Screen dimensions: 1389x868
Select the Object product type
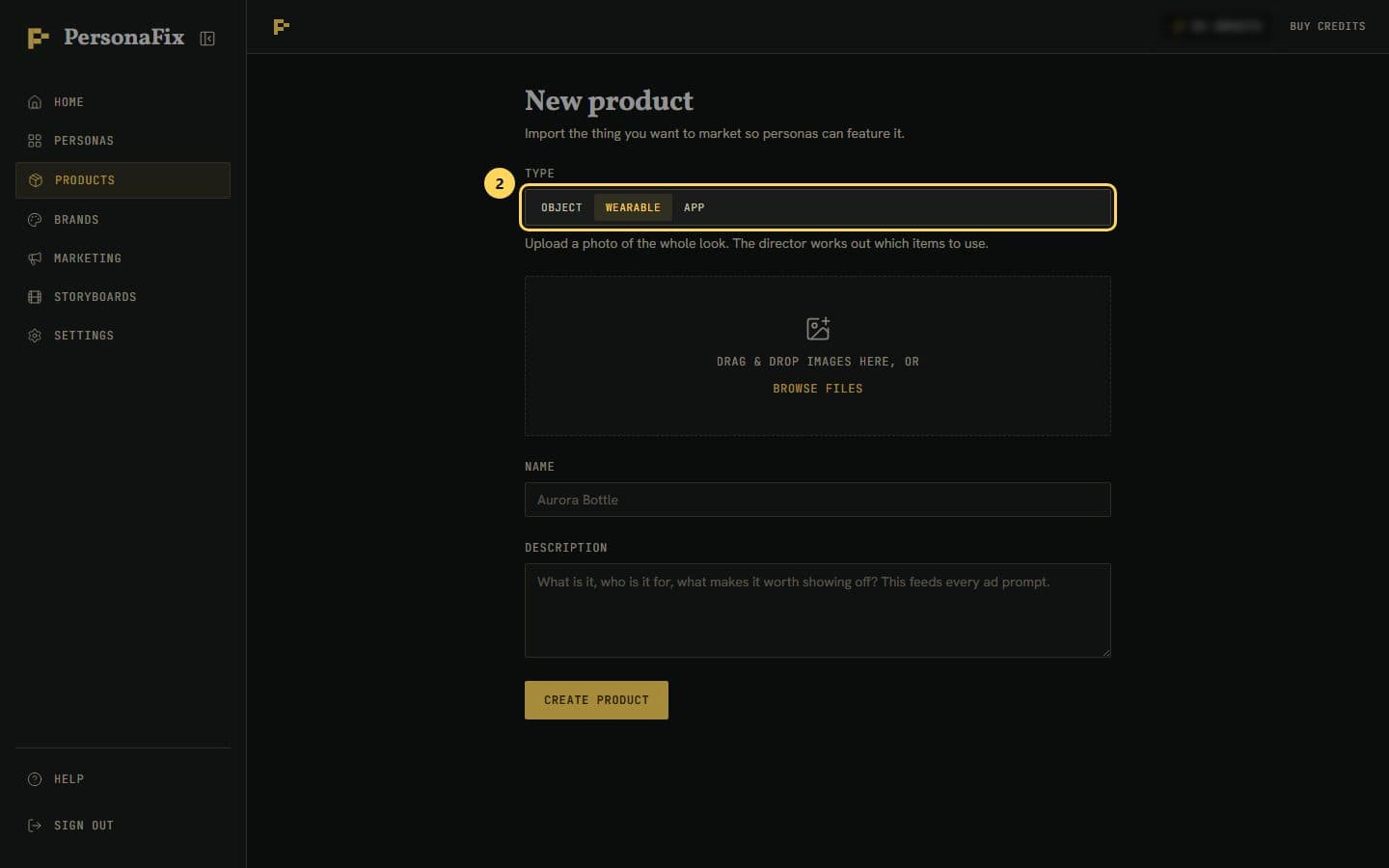[x=561, y=207]
